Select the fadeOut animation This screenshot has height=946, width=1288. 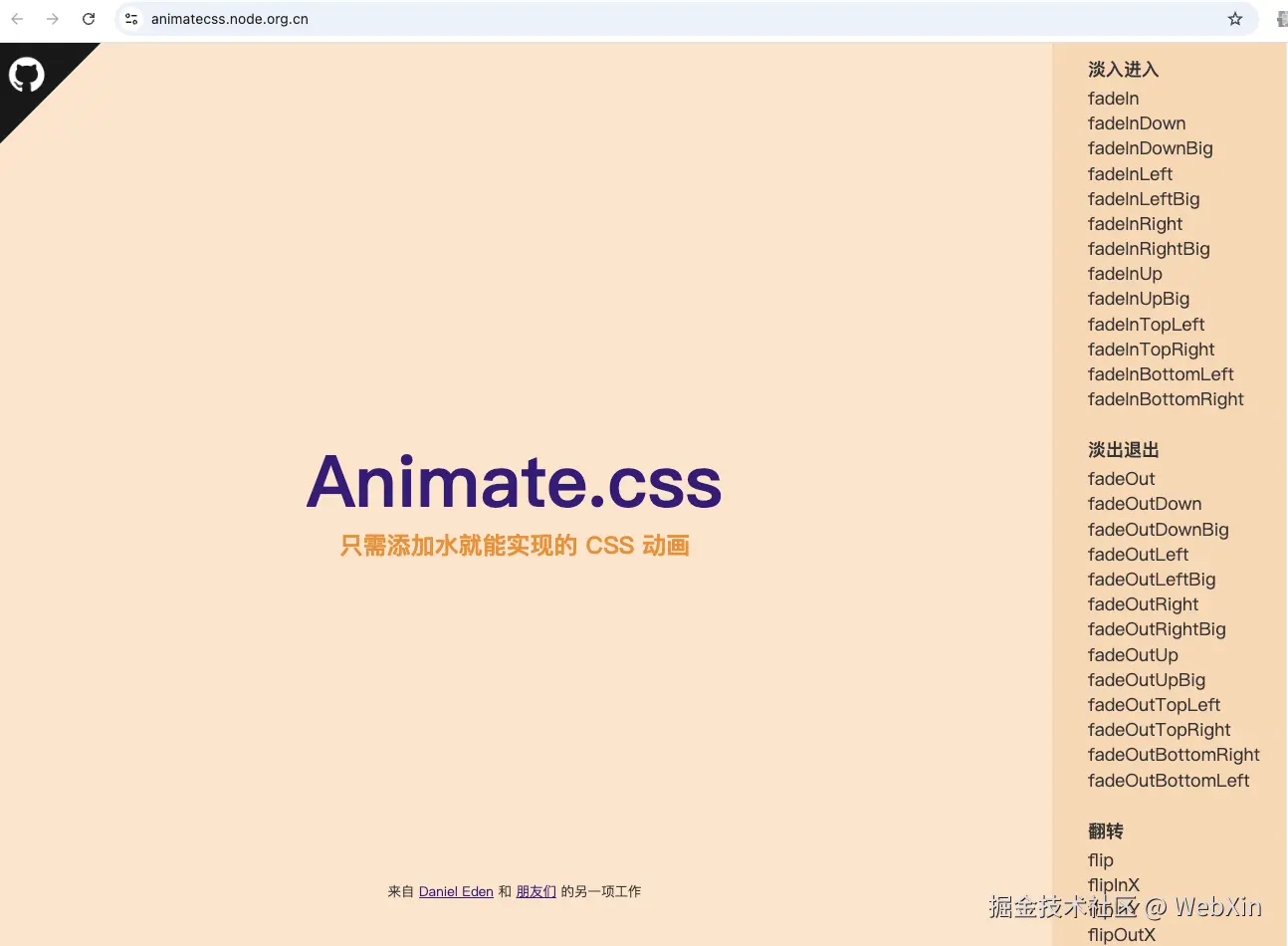[1122, 479]
